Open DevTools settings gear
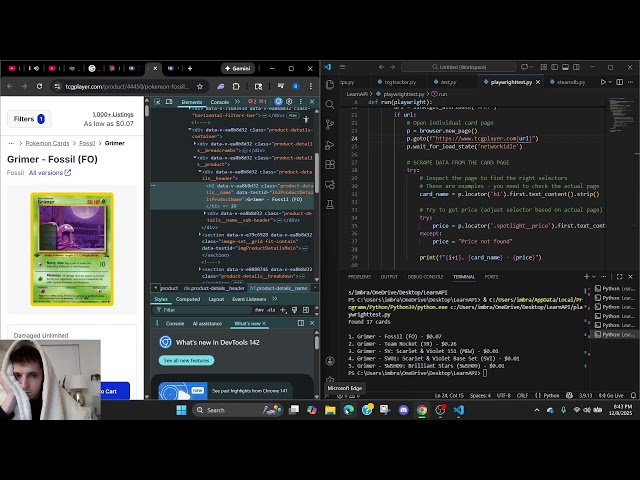This screenshot has width=640, height=480. click(289, 102)
